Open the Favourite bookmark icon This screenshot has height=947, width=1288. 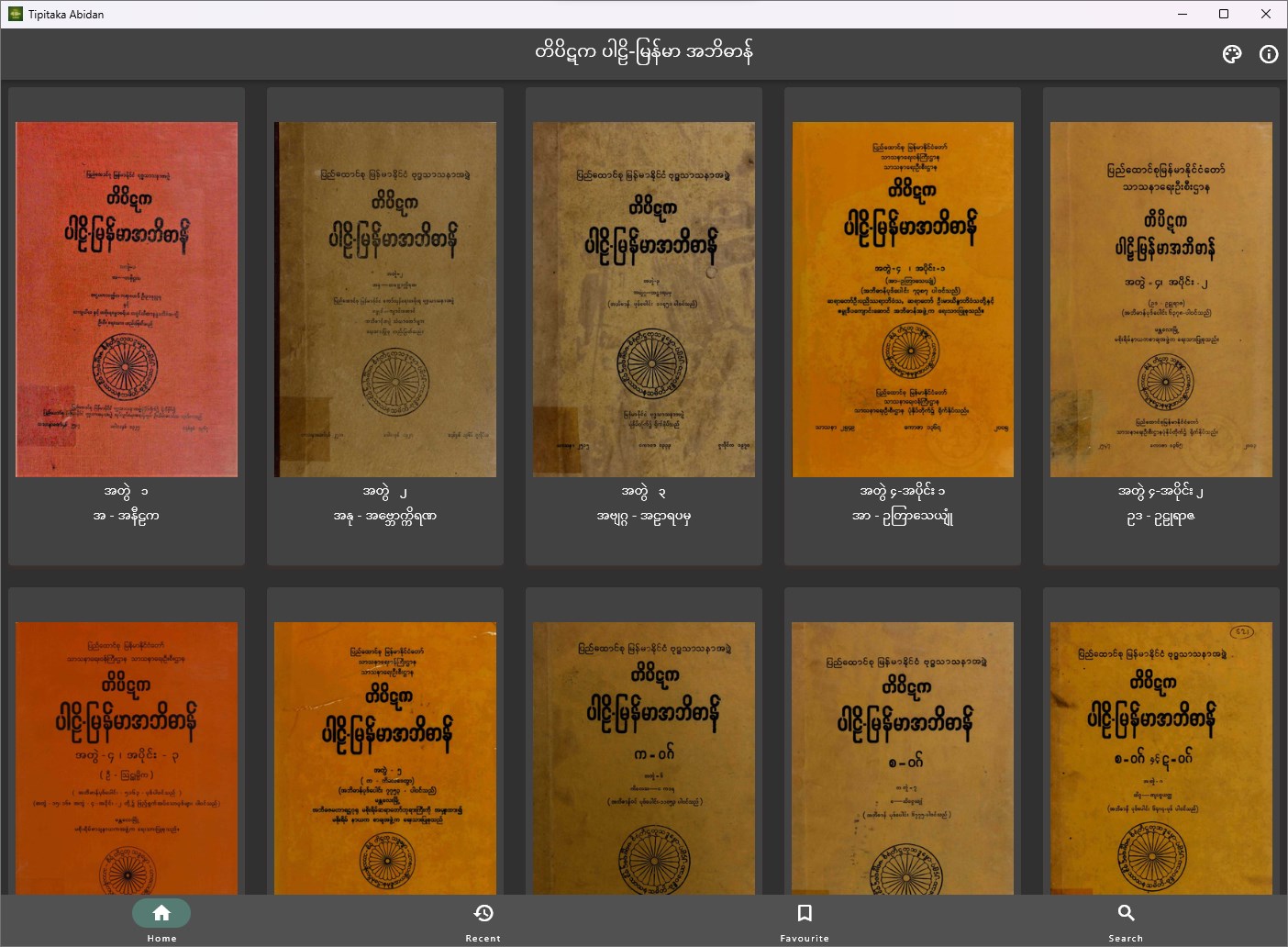(805, 913)
